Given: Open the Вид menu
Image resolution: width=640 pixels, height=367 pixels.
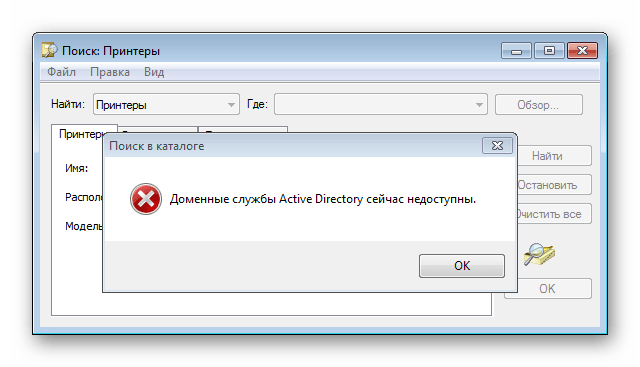Looking at the screenshot, I should pos(154,72).
